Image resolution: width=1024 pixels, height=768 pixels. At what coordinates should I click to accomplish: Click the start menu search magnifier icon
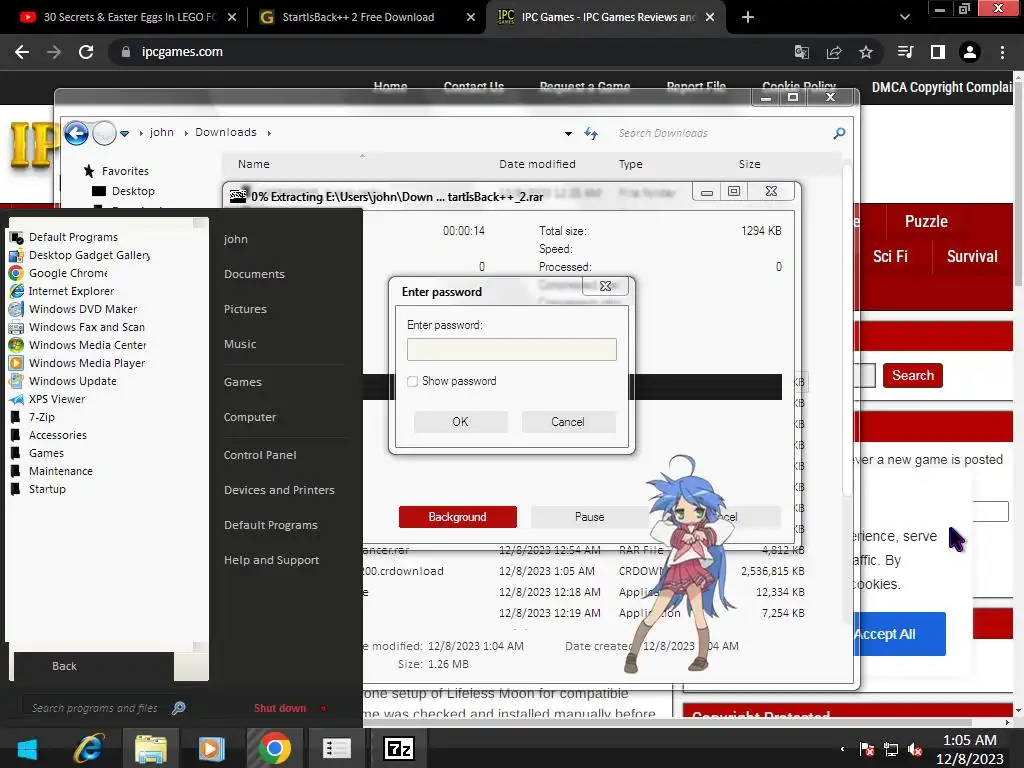(x=178, y=708)
